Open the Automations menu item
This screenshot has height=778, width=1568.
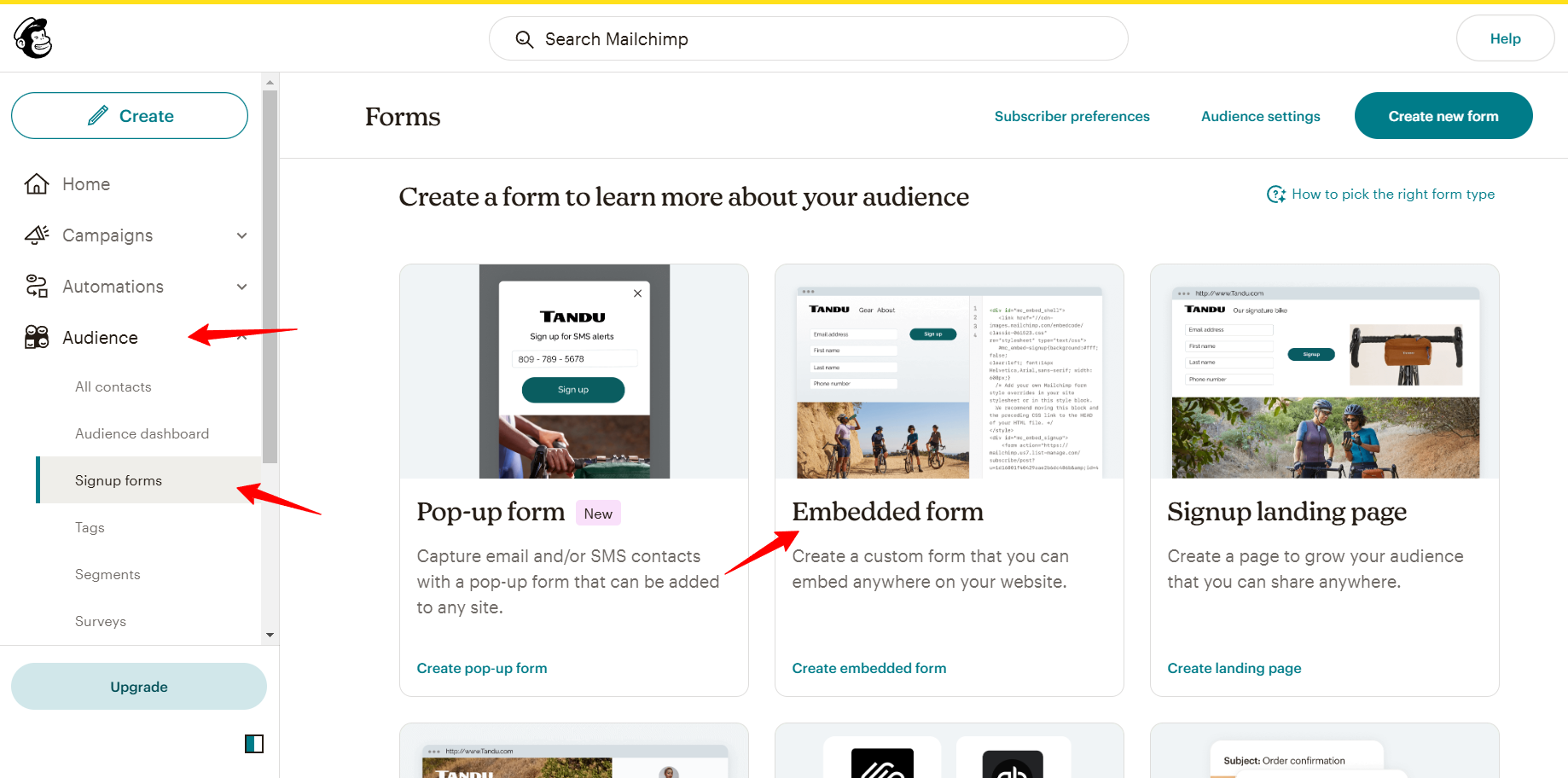[x=113, y=287]
